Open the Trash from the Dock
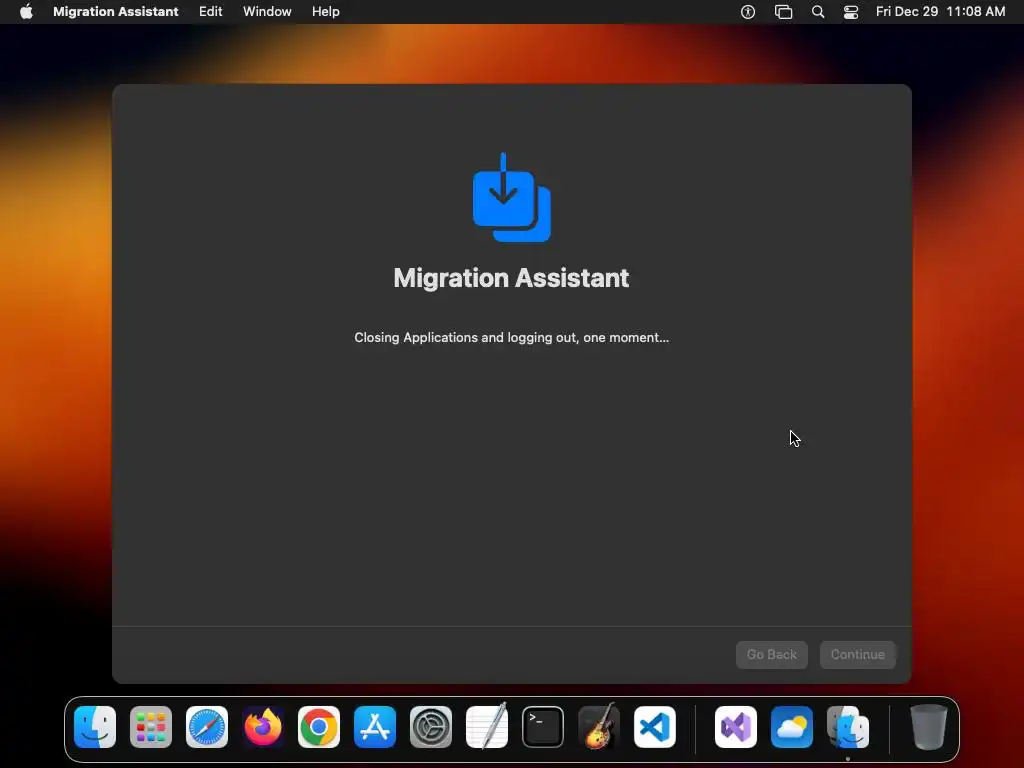Image resolution: width=1024 pixels, height=768 pixels. pyautogui.click(x=929, y=727)
